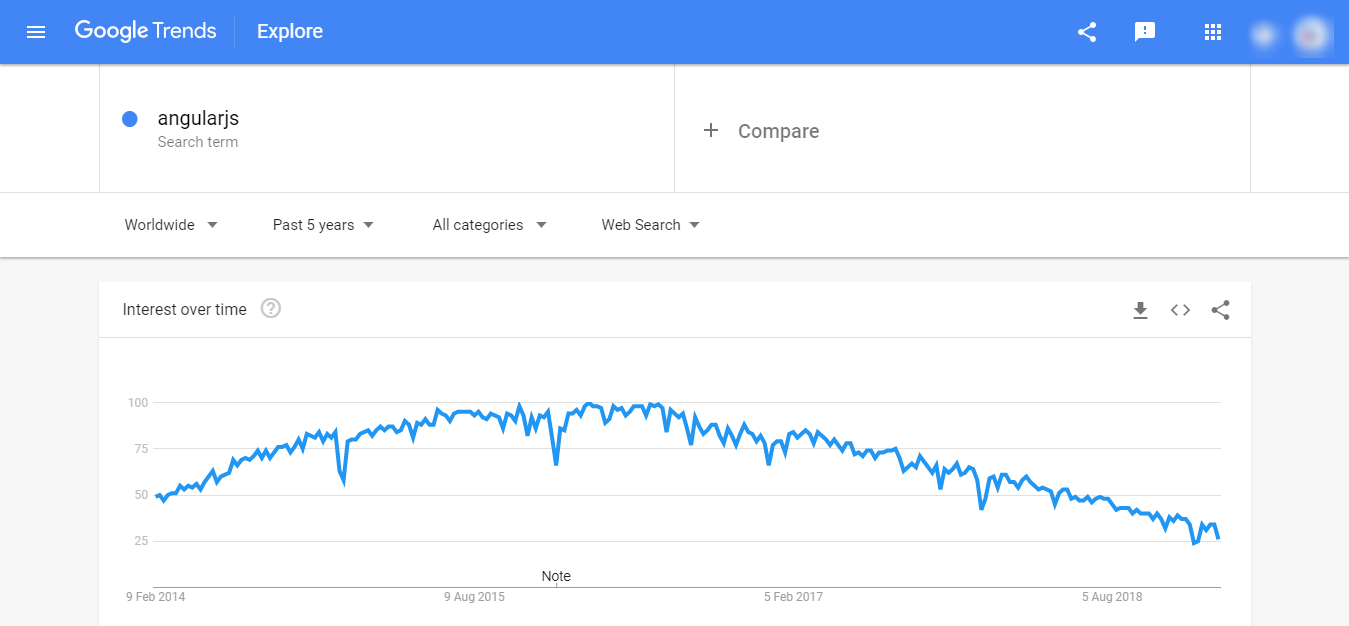Click the Note marker on timeline
The height and width of the screenshot is (626, 1349).
556,577
